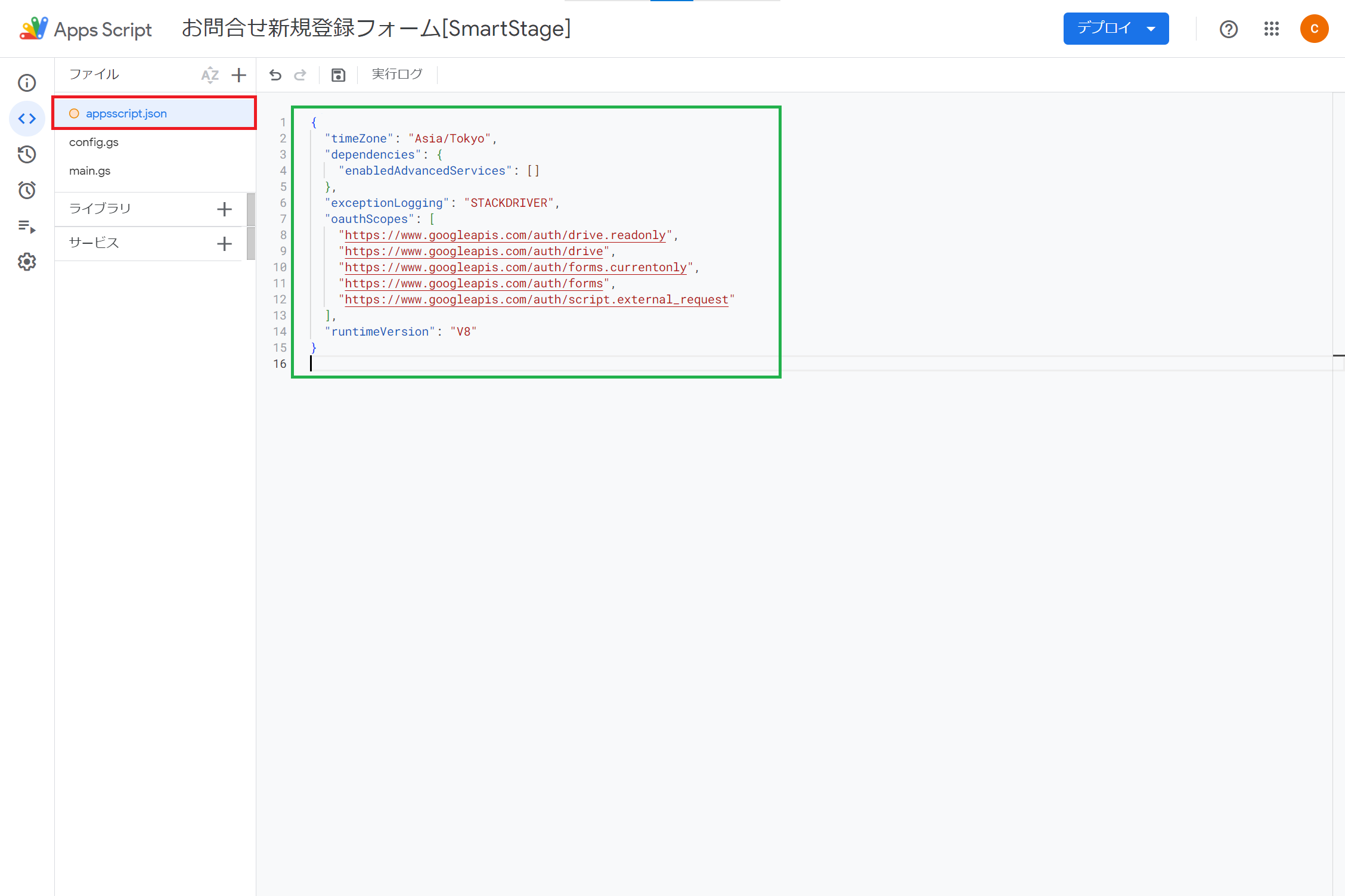Click the "Asia/Tokyo" timeZone value
This screenshot has height=896, width=1345.
click(450, 138)
